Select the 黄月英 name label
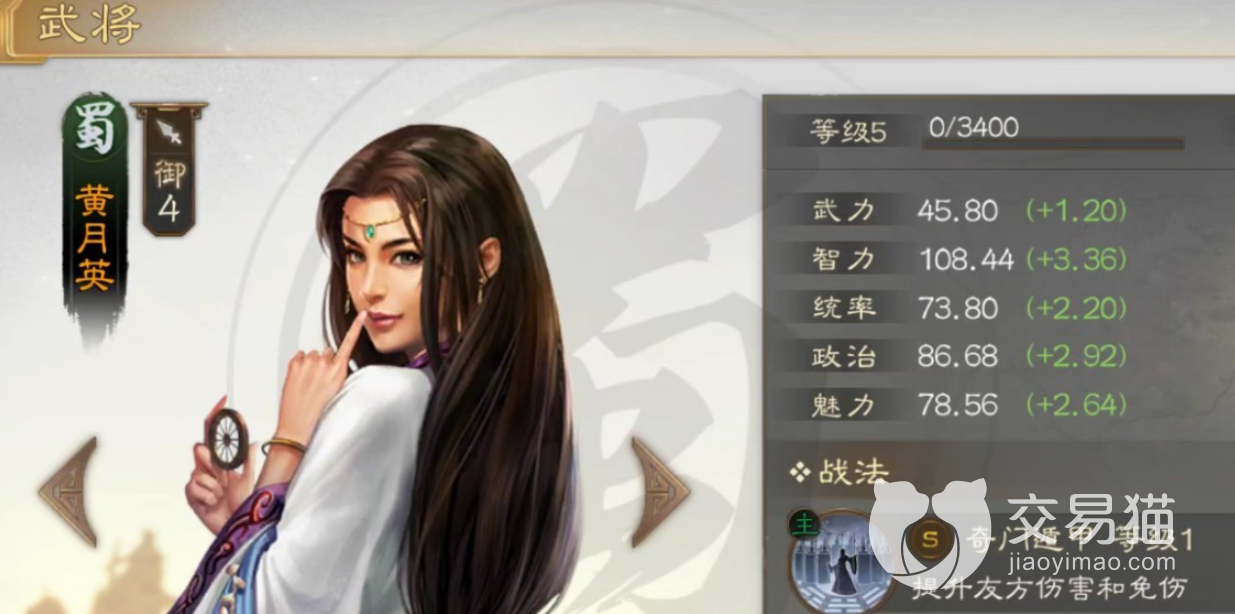This screenshot has width=1235, height=614. (95, 240)
